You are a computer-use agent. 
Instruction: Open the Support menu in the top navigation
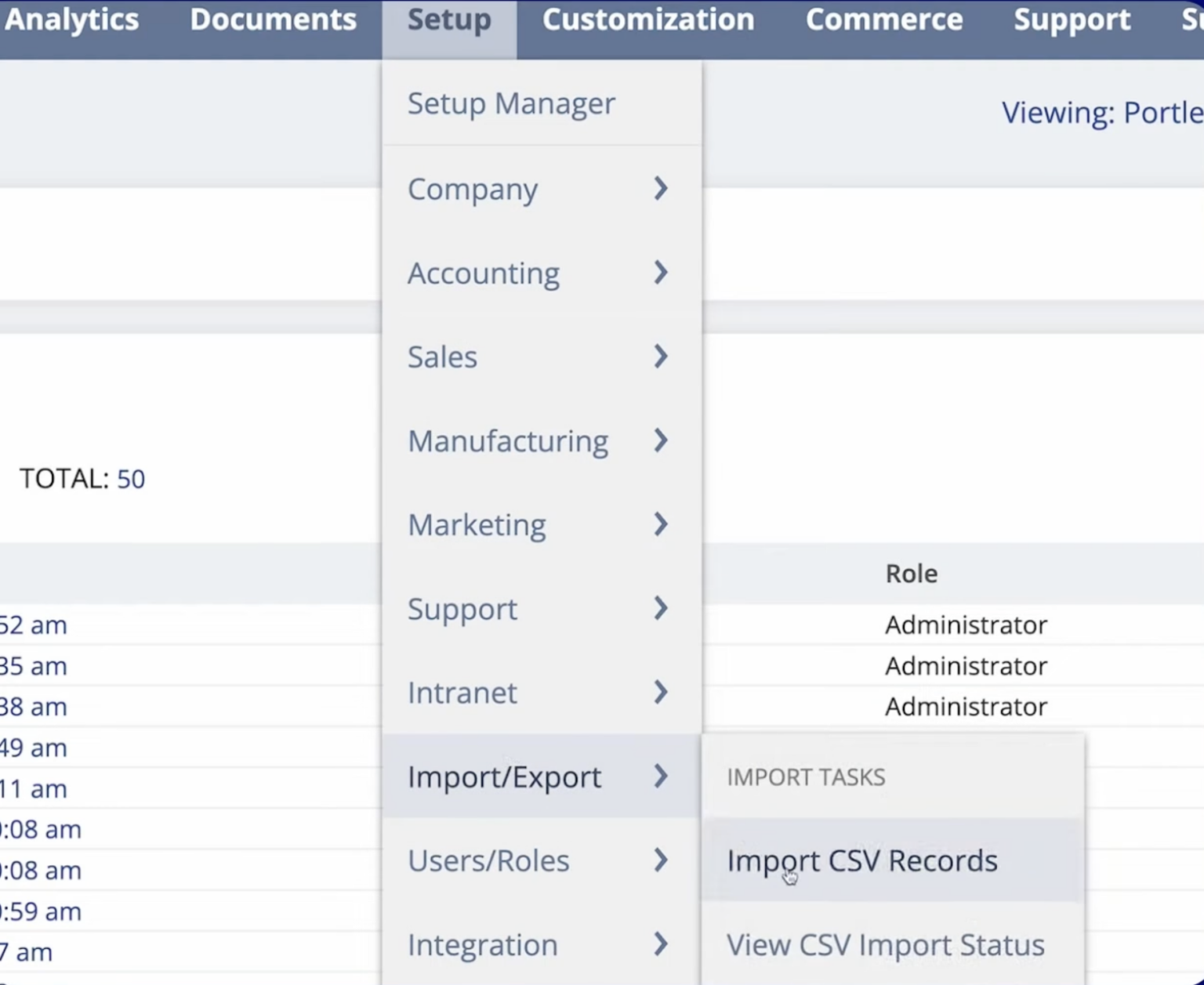(x=1072, y=20)
